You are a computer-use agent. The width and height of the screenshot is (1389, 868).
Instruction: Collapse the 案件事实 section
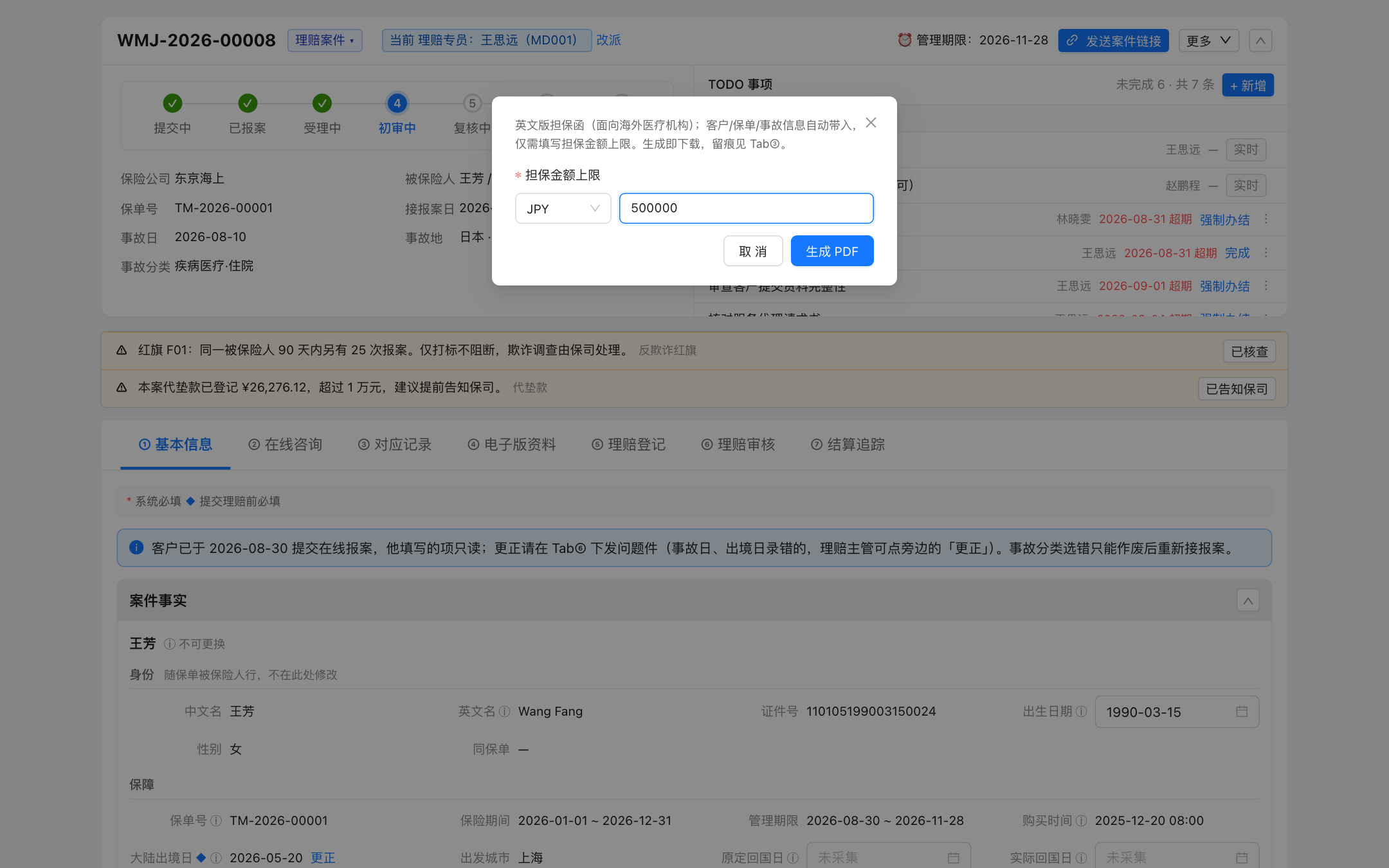click(1248, 601)
